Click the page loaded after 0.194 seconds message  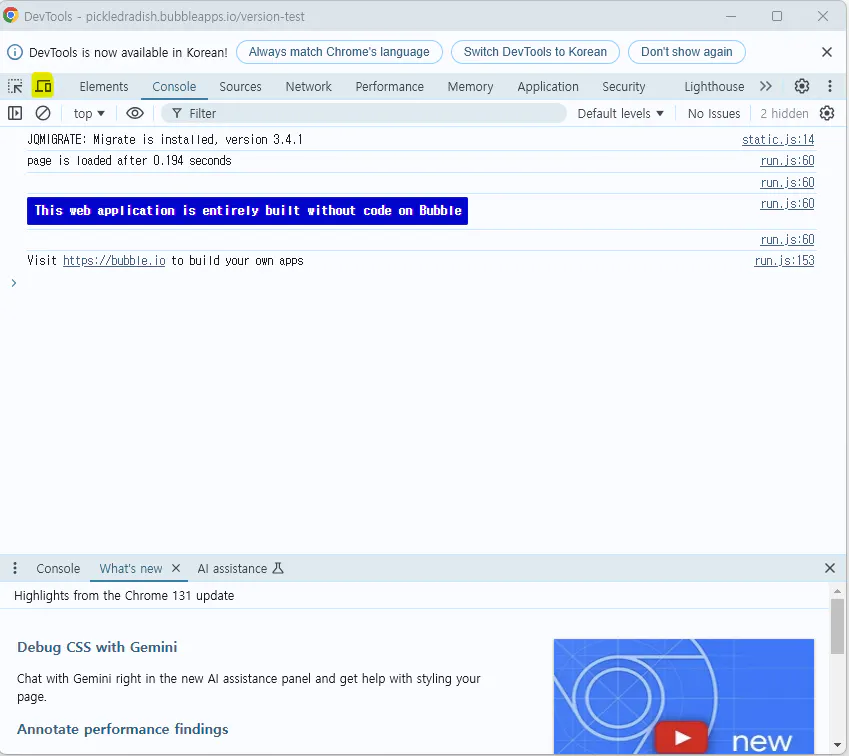129,161
